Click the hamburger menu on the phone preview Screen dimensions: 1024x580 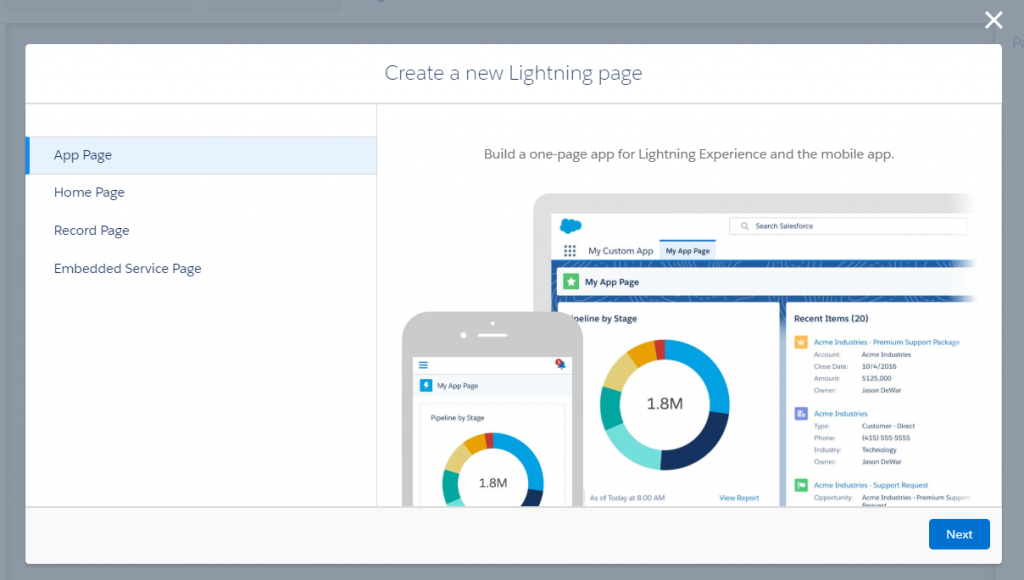tap(423, 365)
